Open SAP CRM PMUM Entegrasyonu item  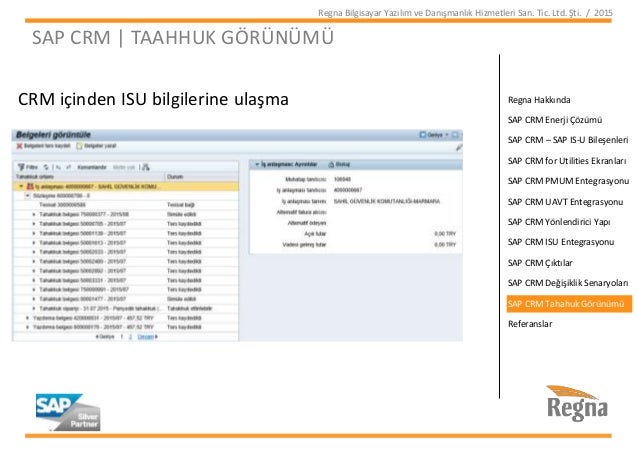pos(568,181)
